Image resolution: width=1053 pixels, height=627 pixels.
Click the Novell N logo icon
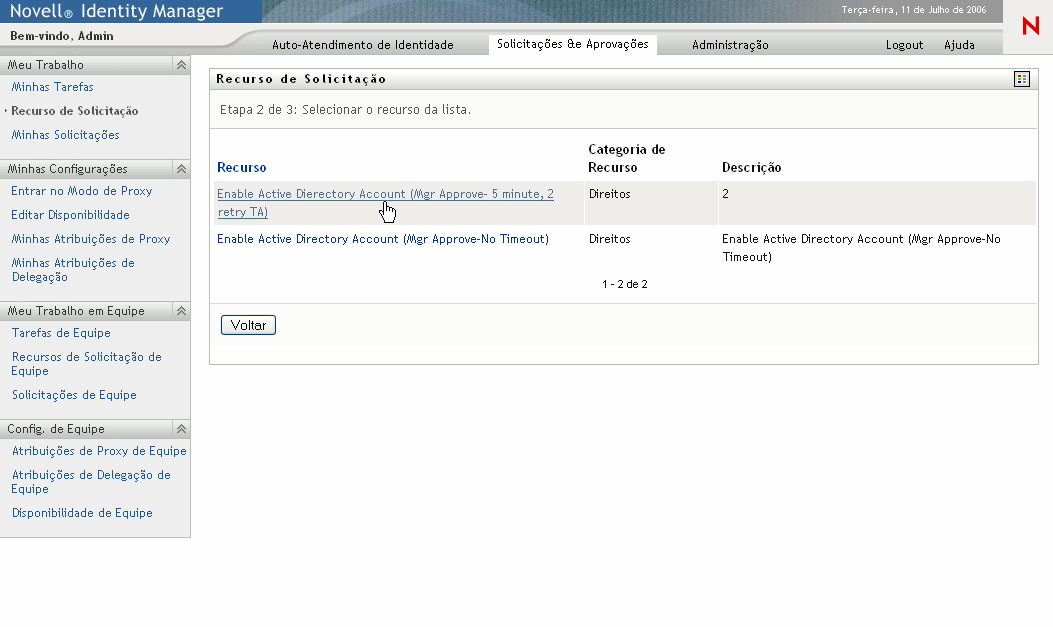(1030, 26)
